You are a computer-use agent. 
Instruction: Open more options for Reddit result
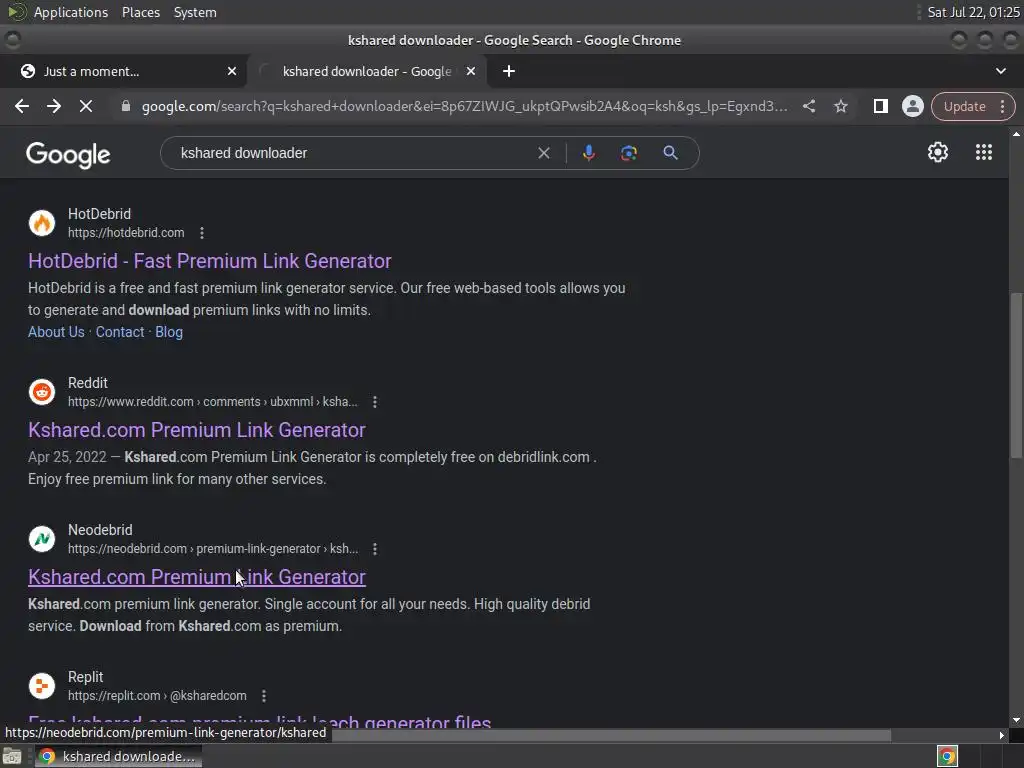click(375, 402)
